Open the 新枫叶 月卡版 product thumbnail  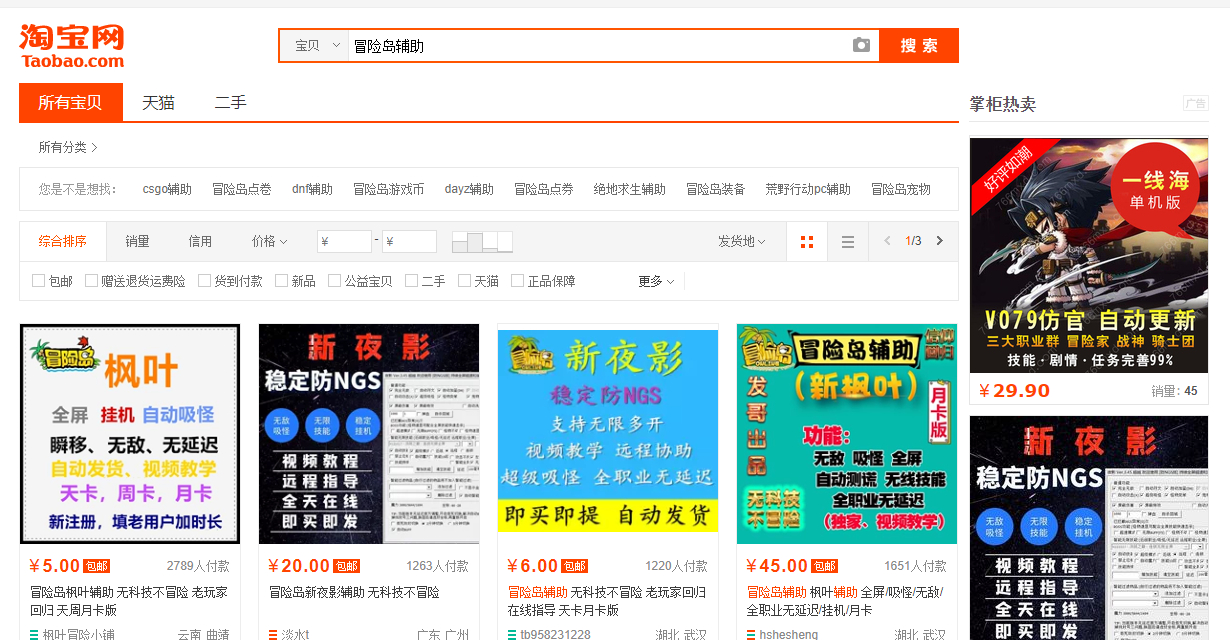847,434
